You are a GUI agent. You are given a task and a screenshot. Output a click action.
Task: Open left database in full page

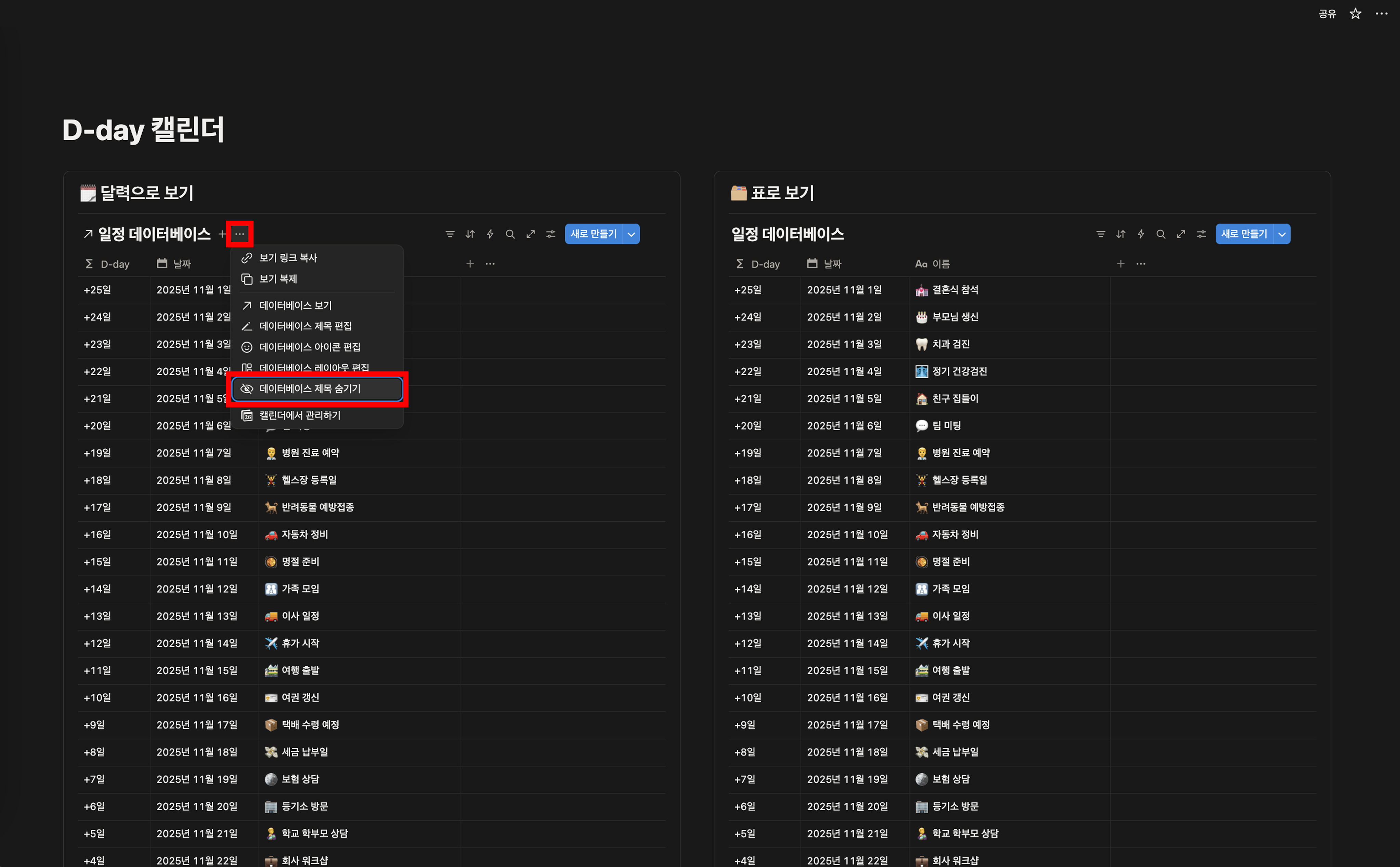pyautogui.click(x=531, y=234)
